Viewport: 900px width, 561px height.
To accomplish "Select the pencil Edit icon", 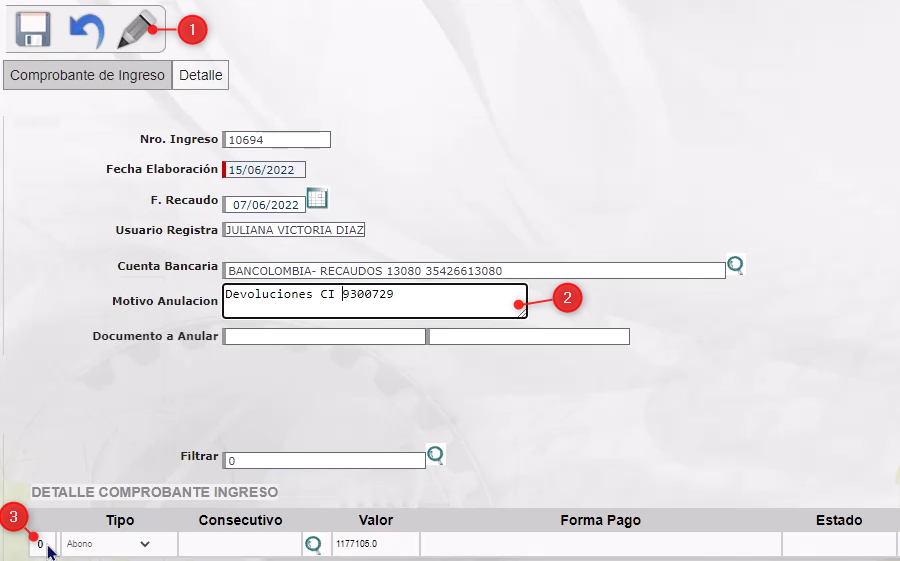I will click(x=137, y=29).
